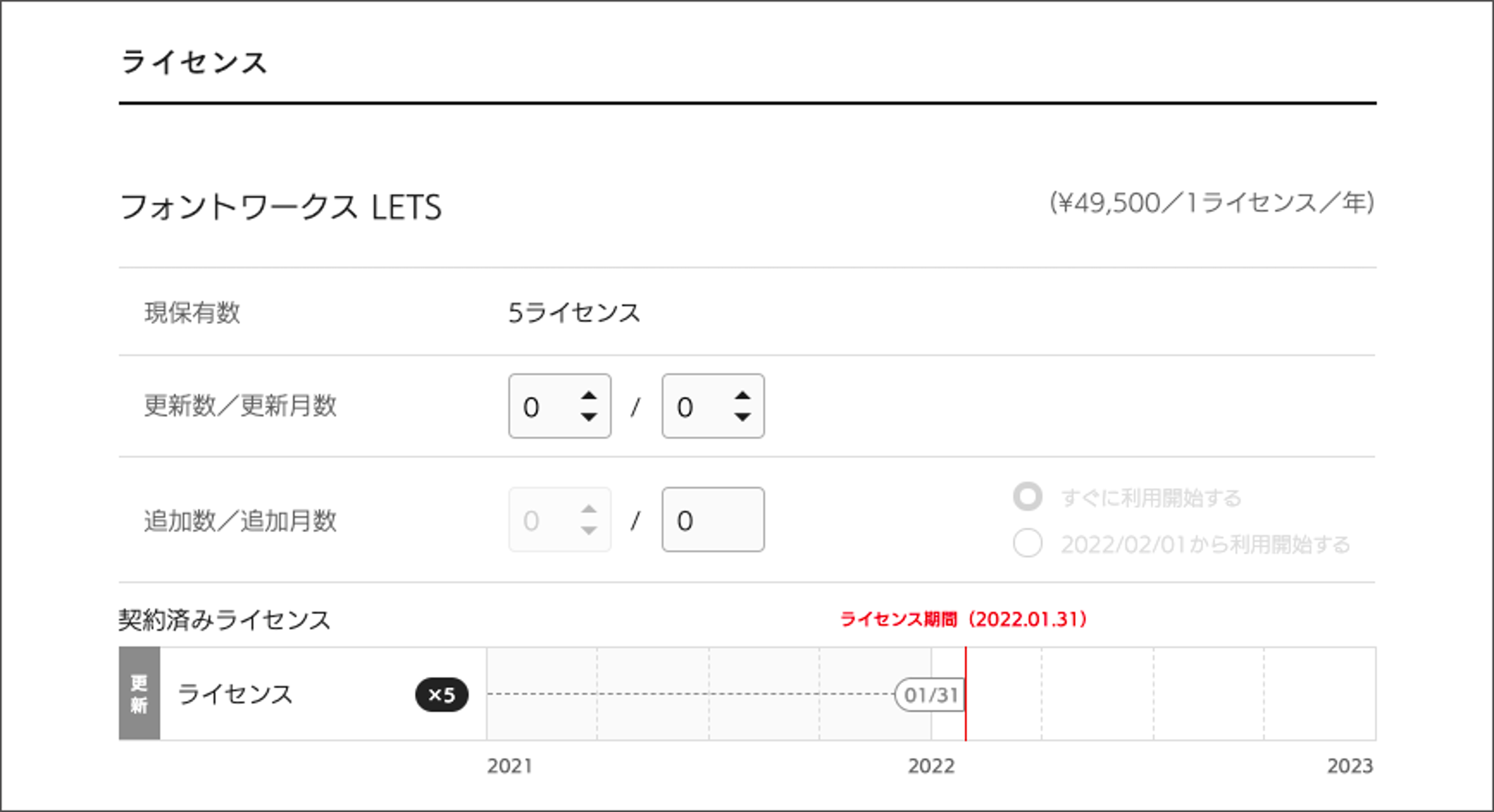
Task: Focus the renewal count (更新数) input field
Action: pyautogui.click(x=541, y=407)
